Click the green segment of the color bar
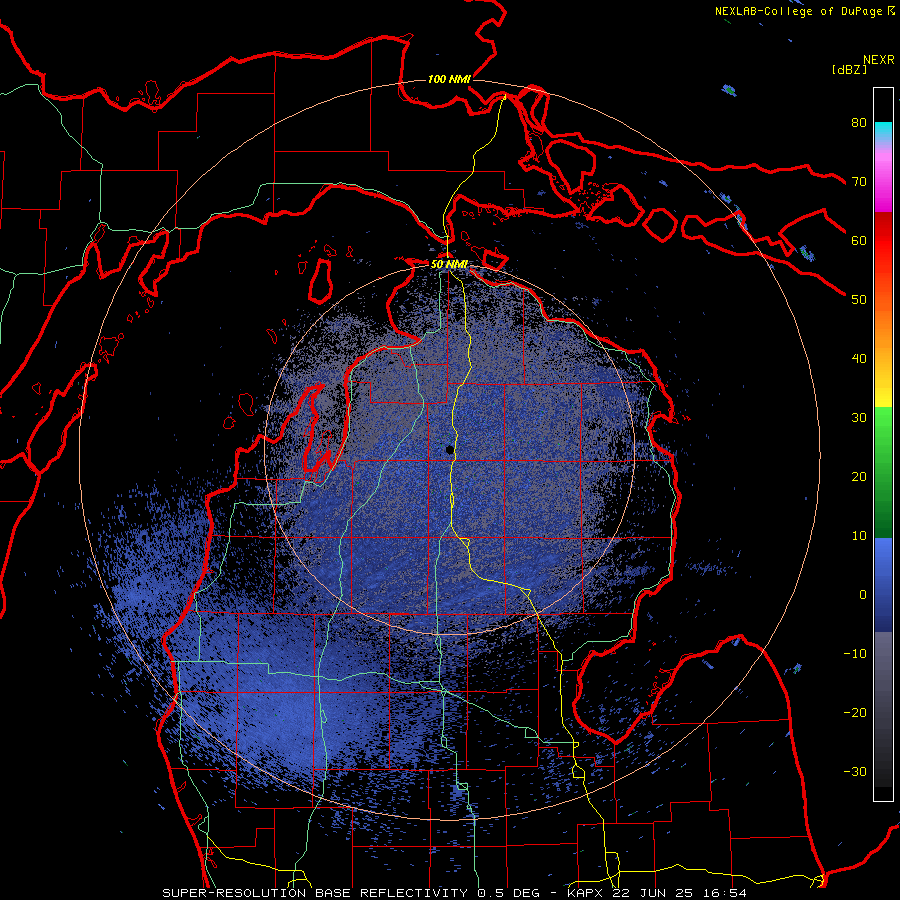 883,472
